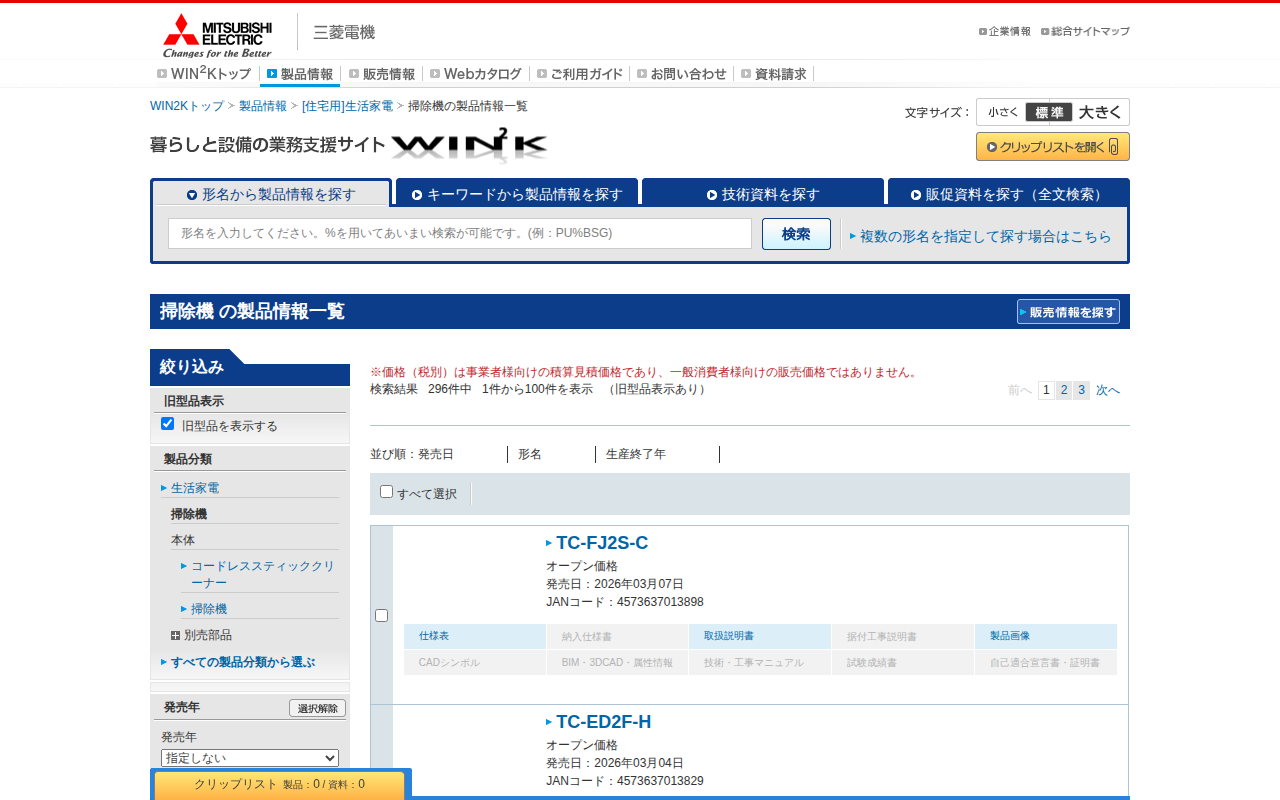1280x800 pixels.
Task: Click the 販売情報を探す arrow button
Action: point(1069,311)
